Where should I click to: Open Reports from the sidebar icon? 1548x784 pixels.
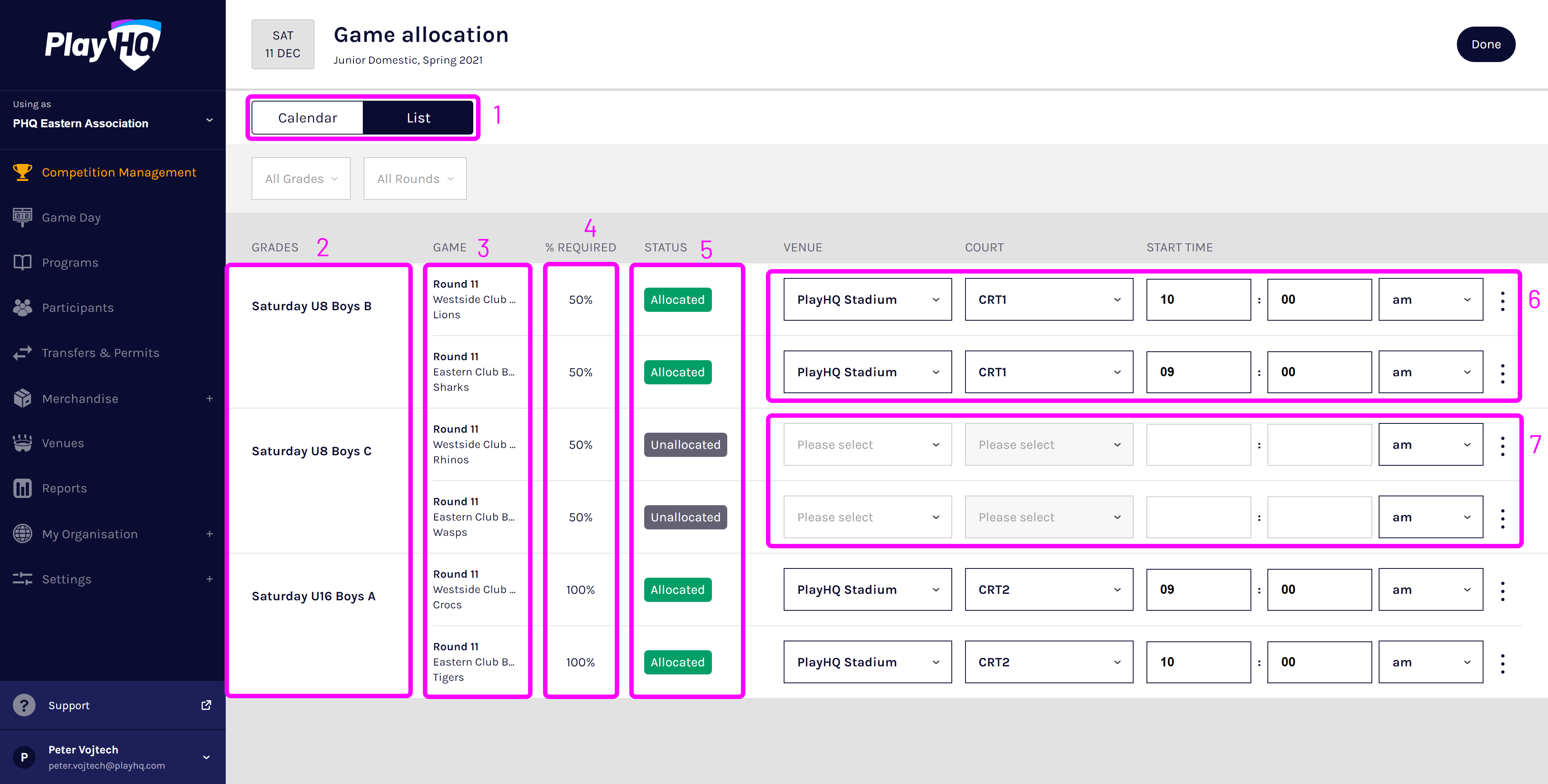22,488
